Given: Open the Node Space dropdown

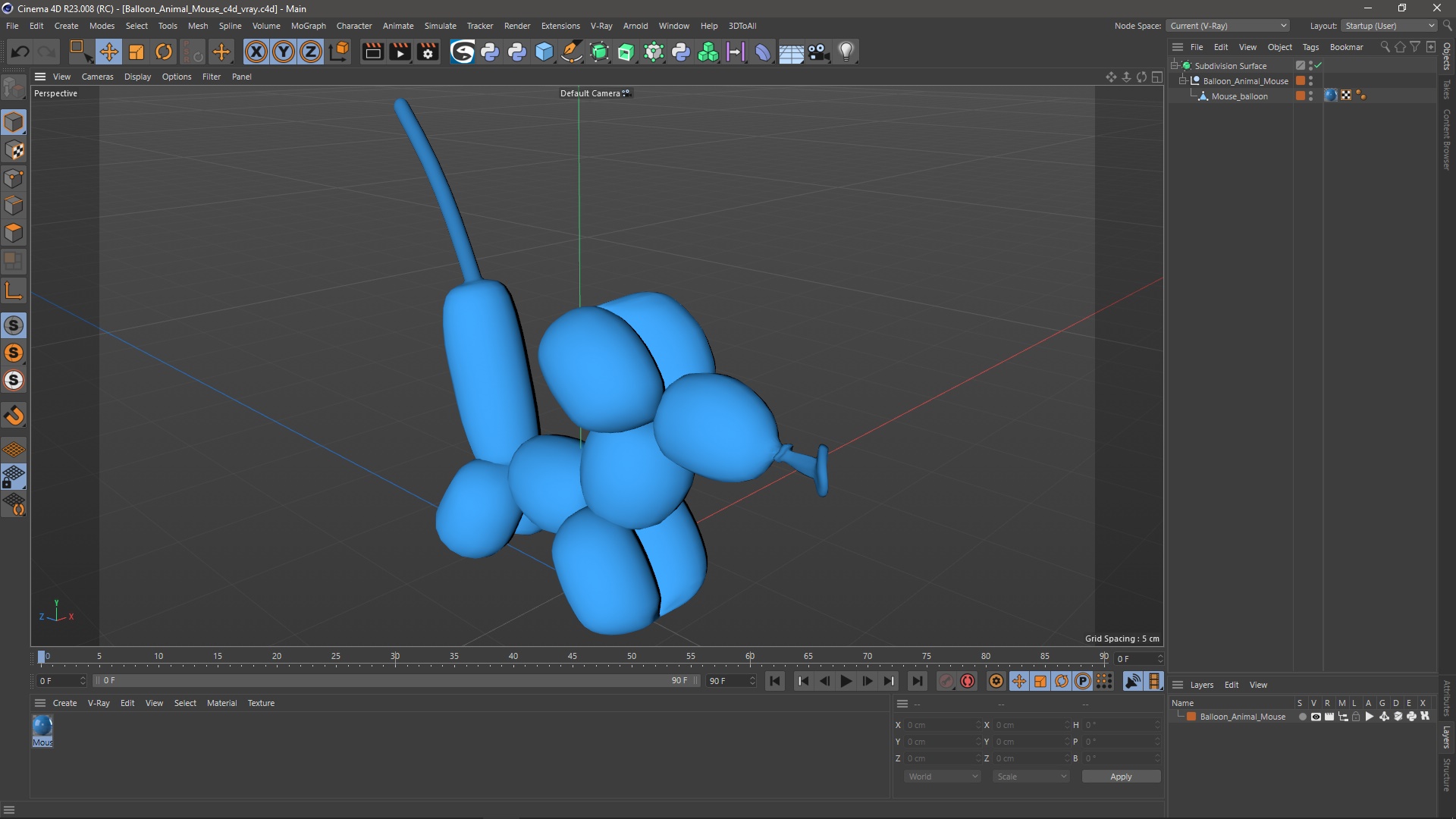Looking at the screenshot, I should tap(1227, 26).
